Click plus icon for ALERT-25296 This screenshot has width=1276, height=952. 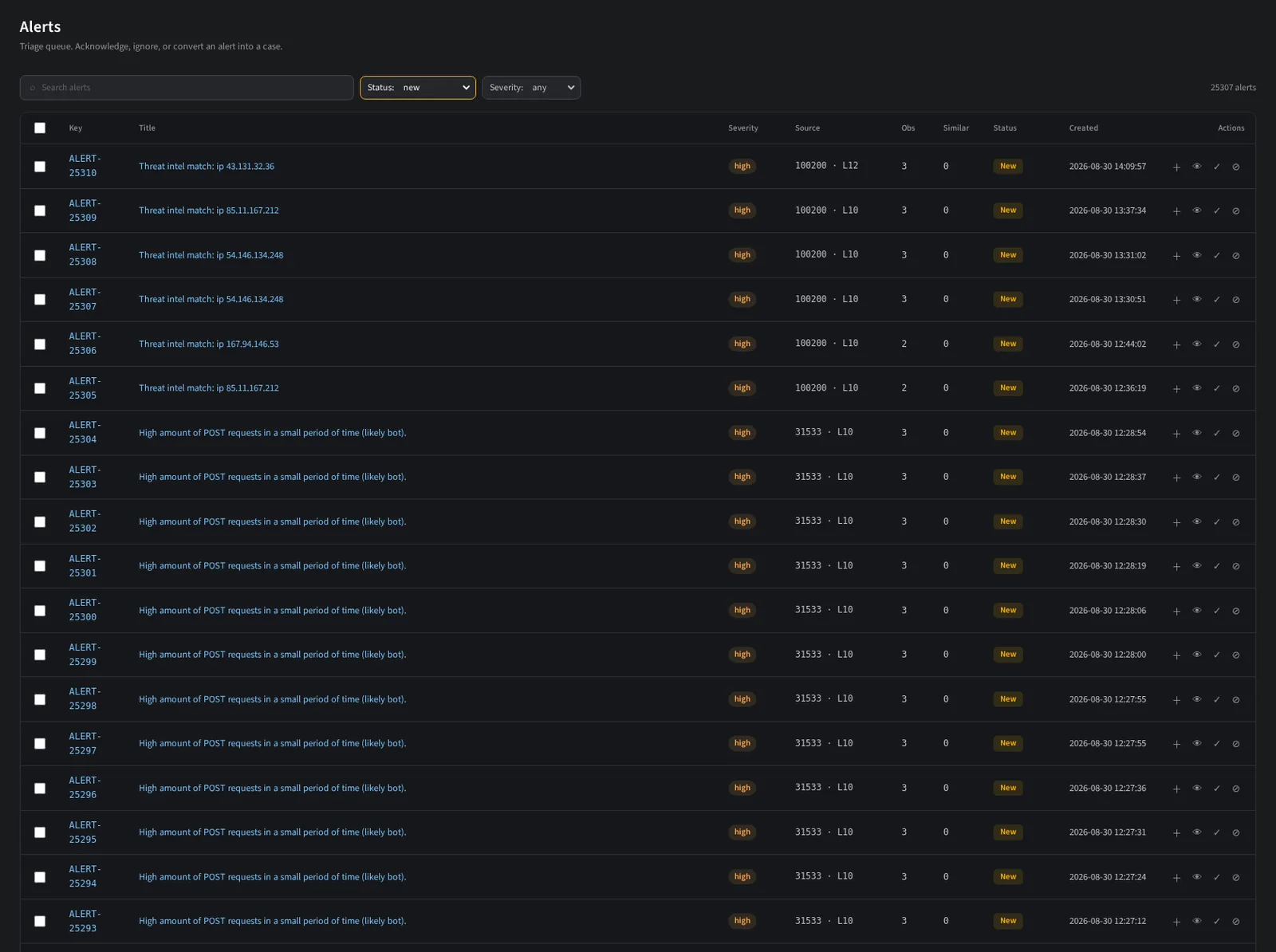tap(1176, 789)
